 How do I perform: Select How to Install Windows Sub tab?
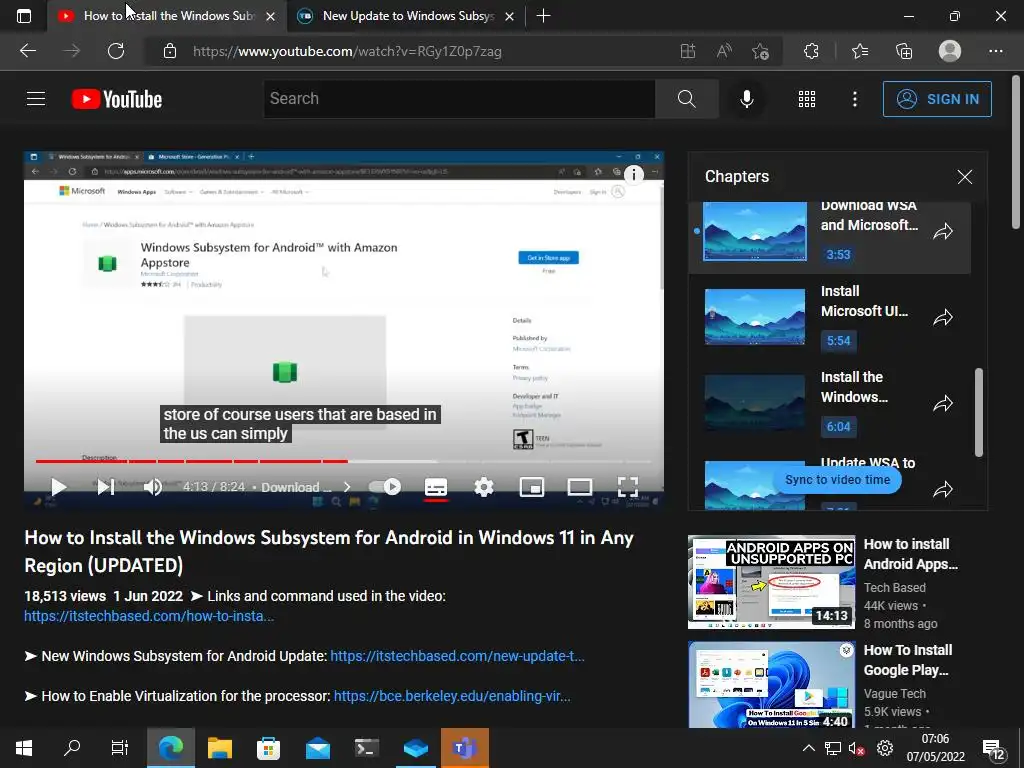tap(168, 16)
